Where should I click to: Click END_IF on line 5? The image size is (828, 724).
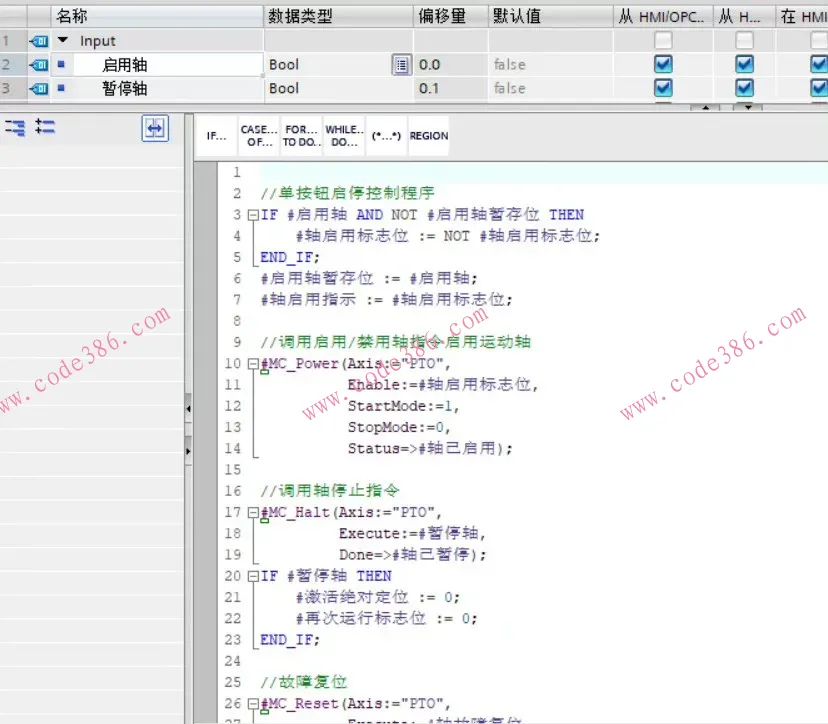click(x=290, y=257)
